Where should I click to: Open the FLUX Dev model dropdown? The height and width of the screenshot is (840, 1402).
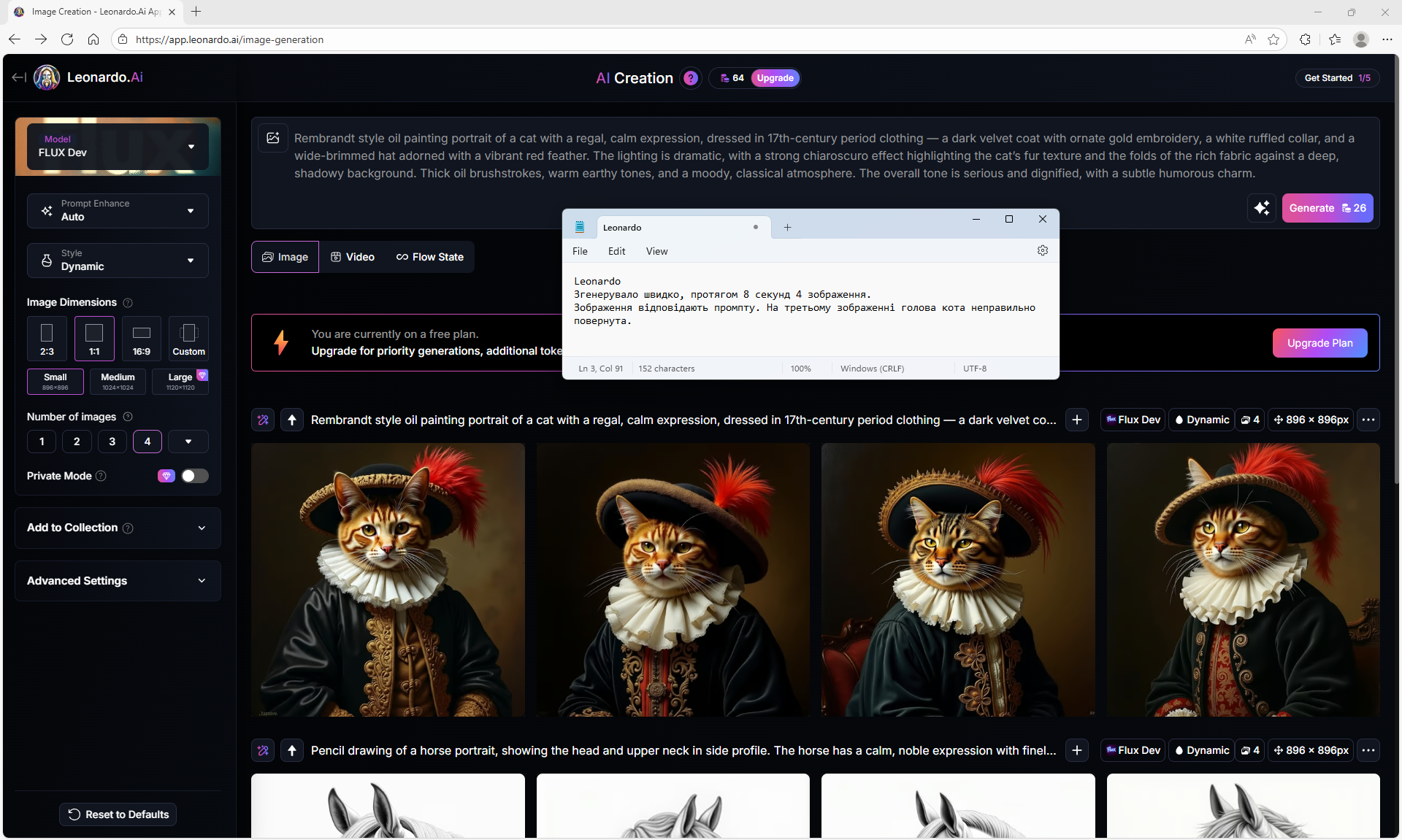118,147
